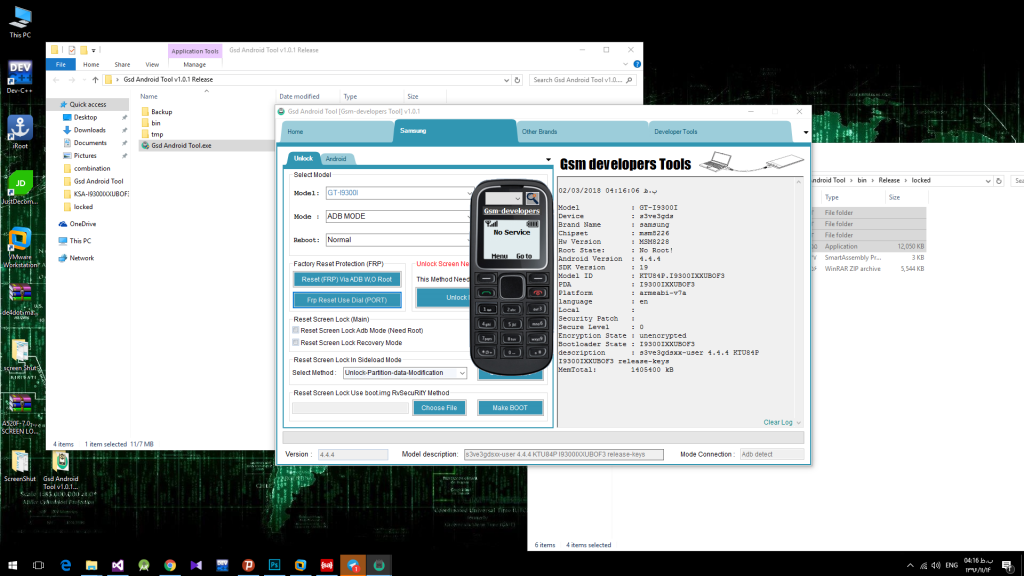Refresh the Gsd Android Tool folder view
Image resolution: width=1024 pixels, height=576 pixels.
click(517, 80)
